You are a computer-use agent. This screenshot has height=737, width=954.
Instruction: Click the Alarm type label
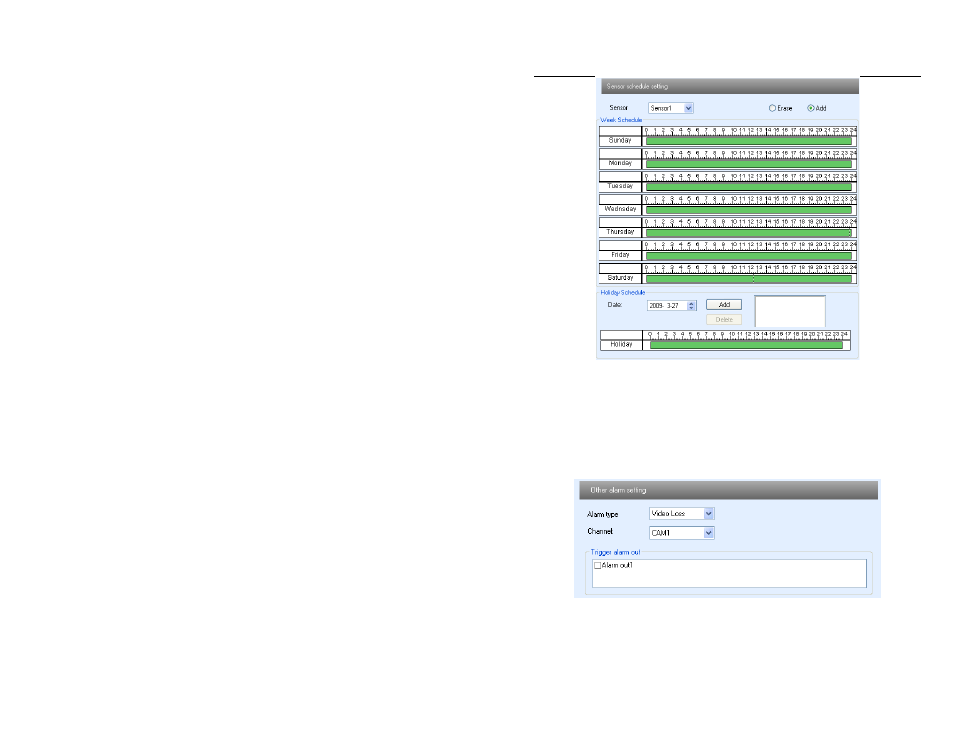point(602,515)
